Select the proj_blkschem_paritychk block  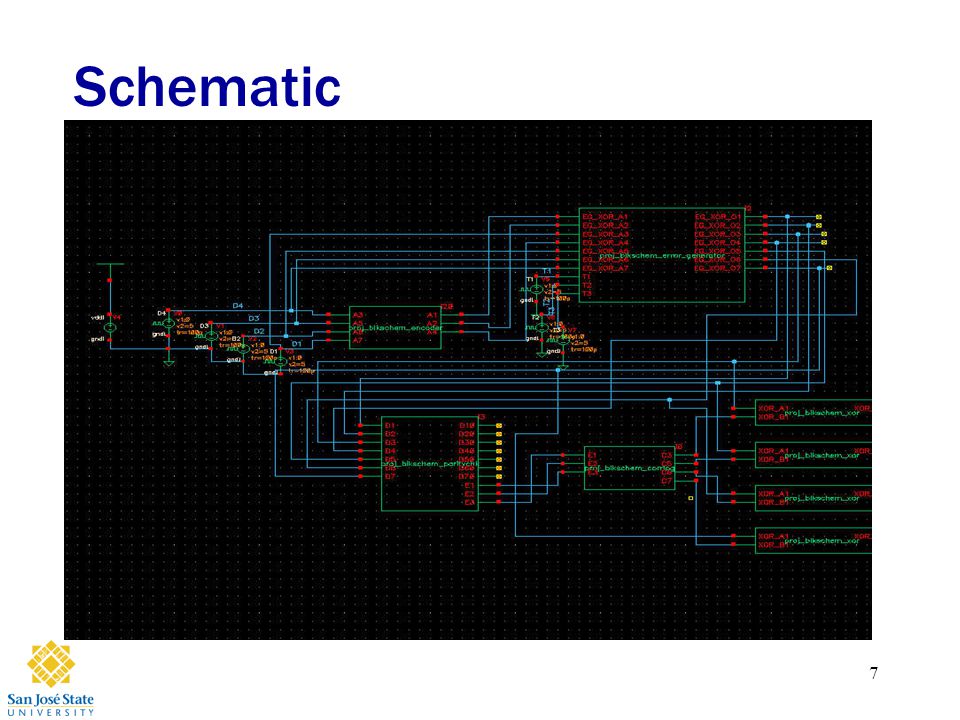coord(430,463)
